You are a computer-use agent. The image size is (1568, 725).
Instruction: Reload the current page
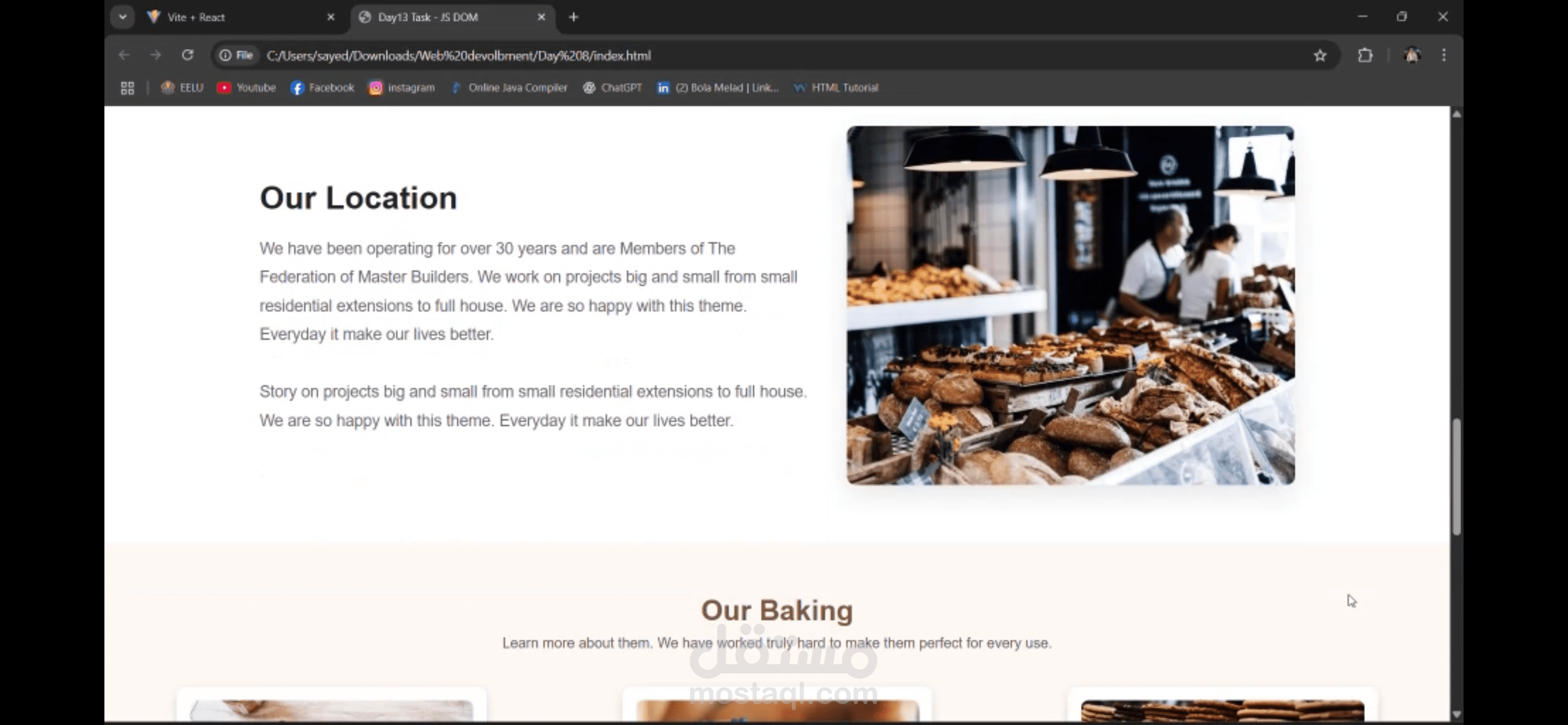point(187,55)
